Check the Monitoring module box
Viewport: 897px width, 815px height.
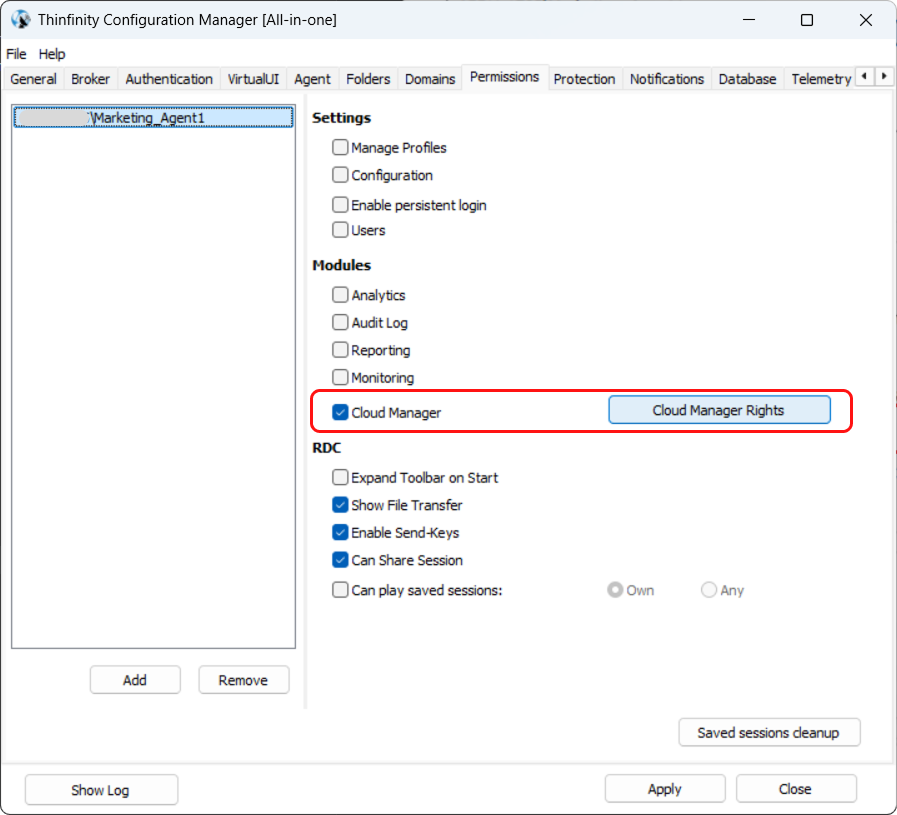point(340,377)
